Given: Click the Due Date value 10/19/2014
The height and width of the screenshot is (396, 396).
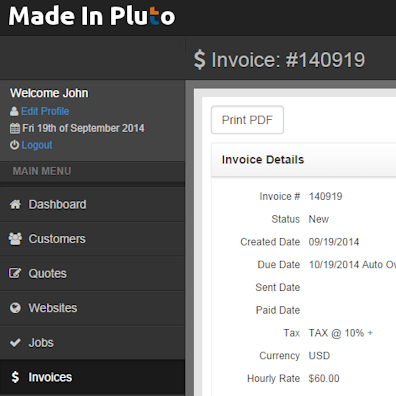Looking at the screenshot, I should (x=334, y=265).
